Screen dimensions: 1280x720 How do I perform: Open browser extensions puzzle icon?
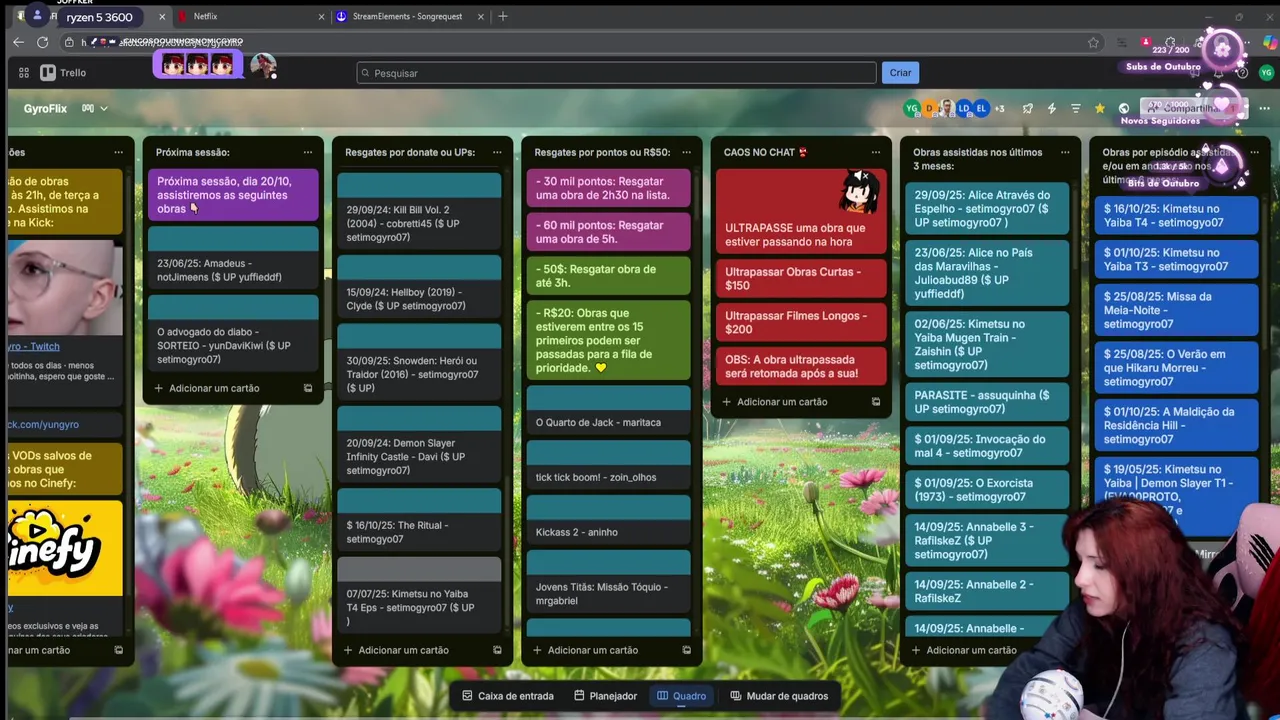coord(1170,42)
